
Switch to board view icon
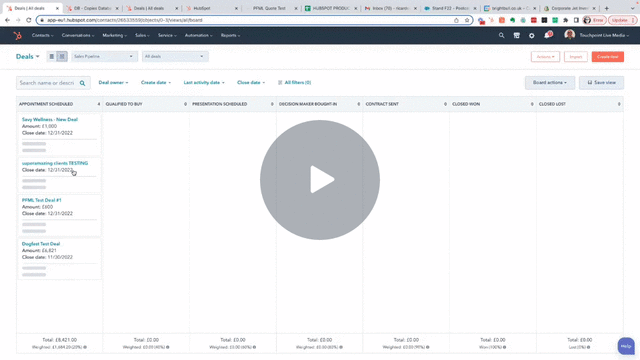(x=62, y=56)
